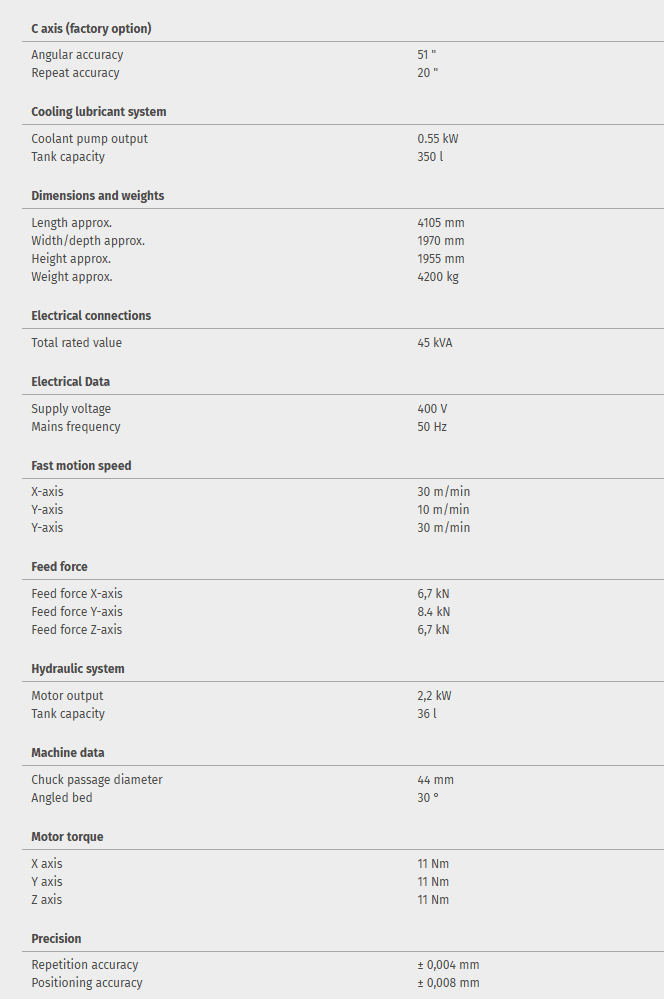This screenshot has height=999, width=664.
Task: Select the Electrical connections heading
Action: pos(91,316)
